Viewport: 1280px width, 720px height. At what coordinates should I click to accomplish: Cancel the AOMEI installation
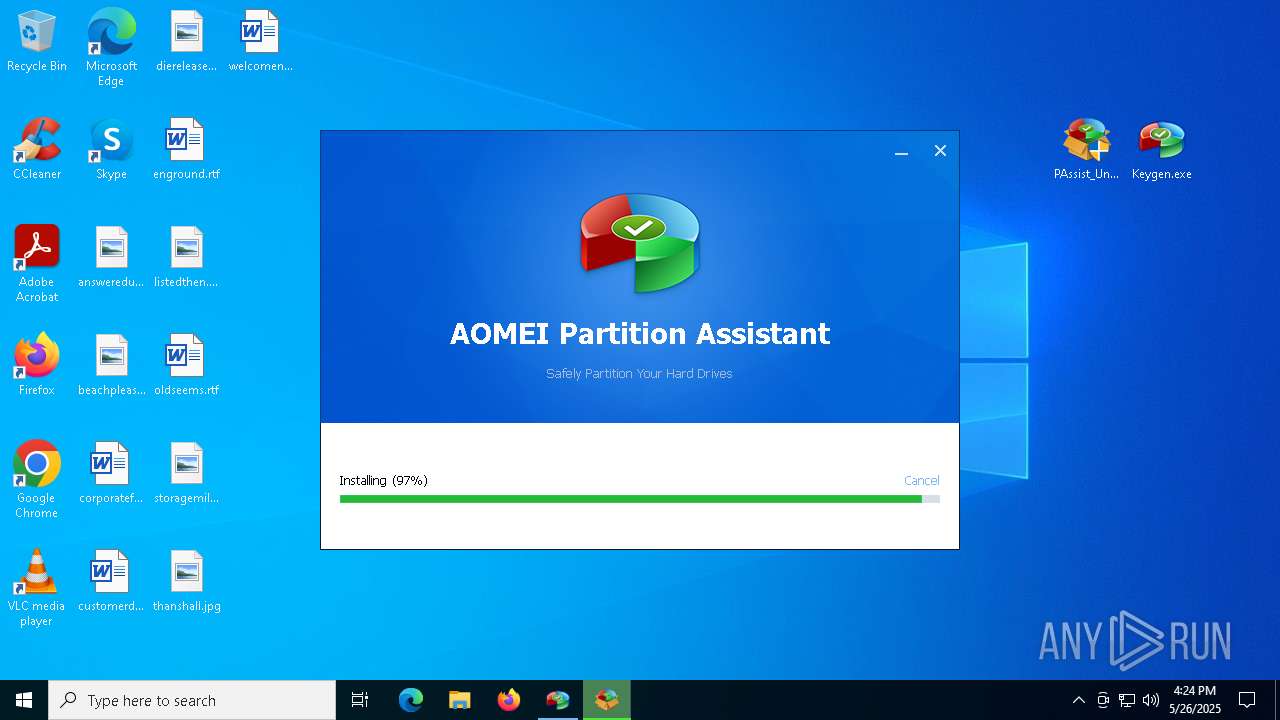921,481
